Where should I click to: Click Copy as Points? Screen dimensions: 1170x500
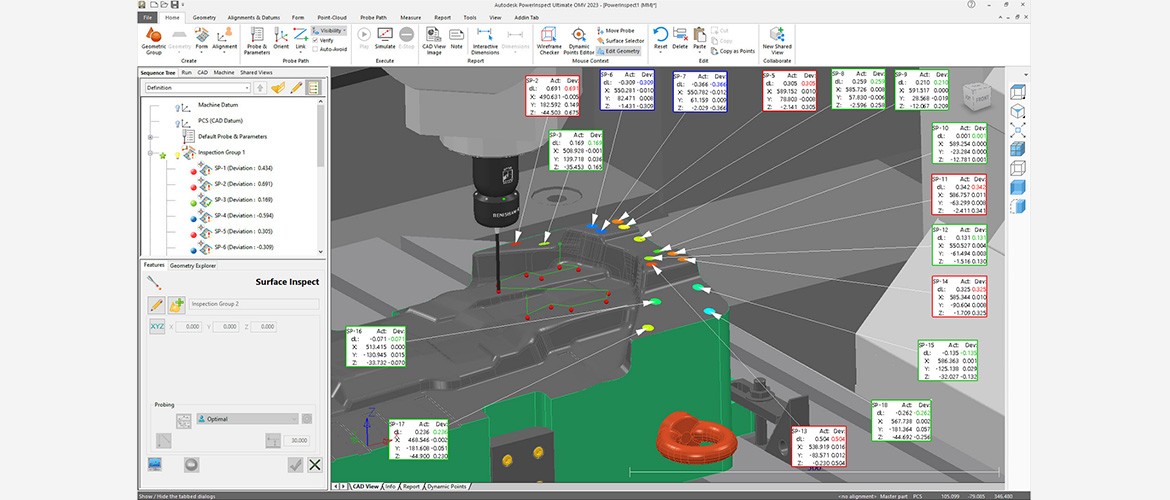[x=733, y=51]
